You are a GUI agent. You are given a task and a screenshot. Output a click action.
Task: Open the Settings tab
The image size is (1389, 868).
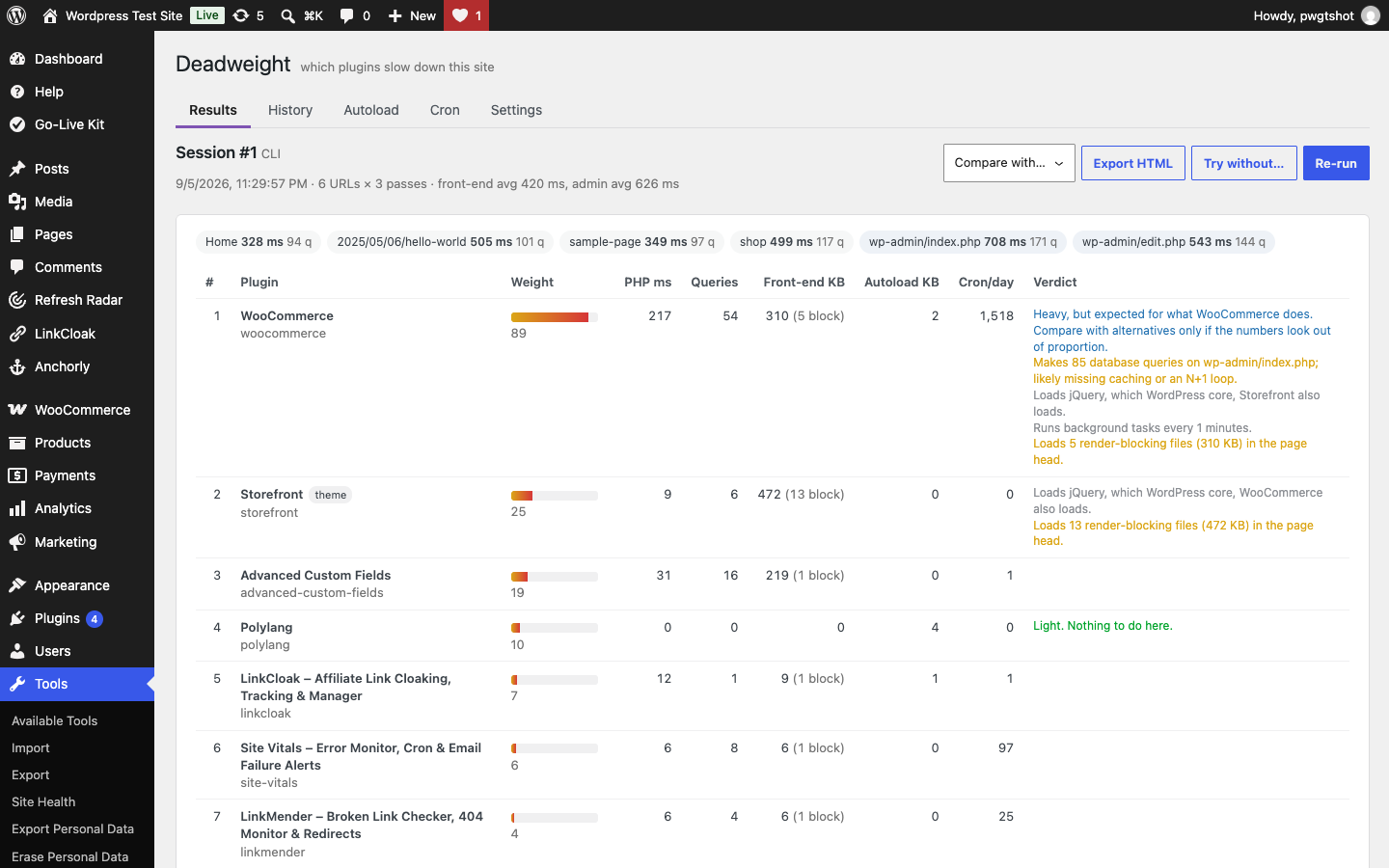tap(516, 110)
